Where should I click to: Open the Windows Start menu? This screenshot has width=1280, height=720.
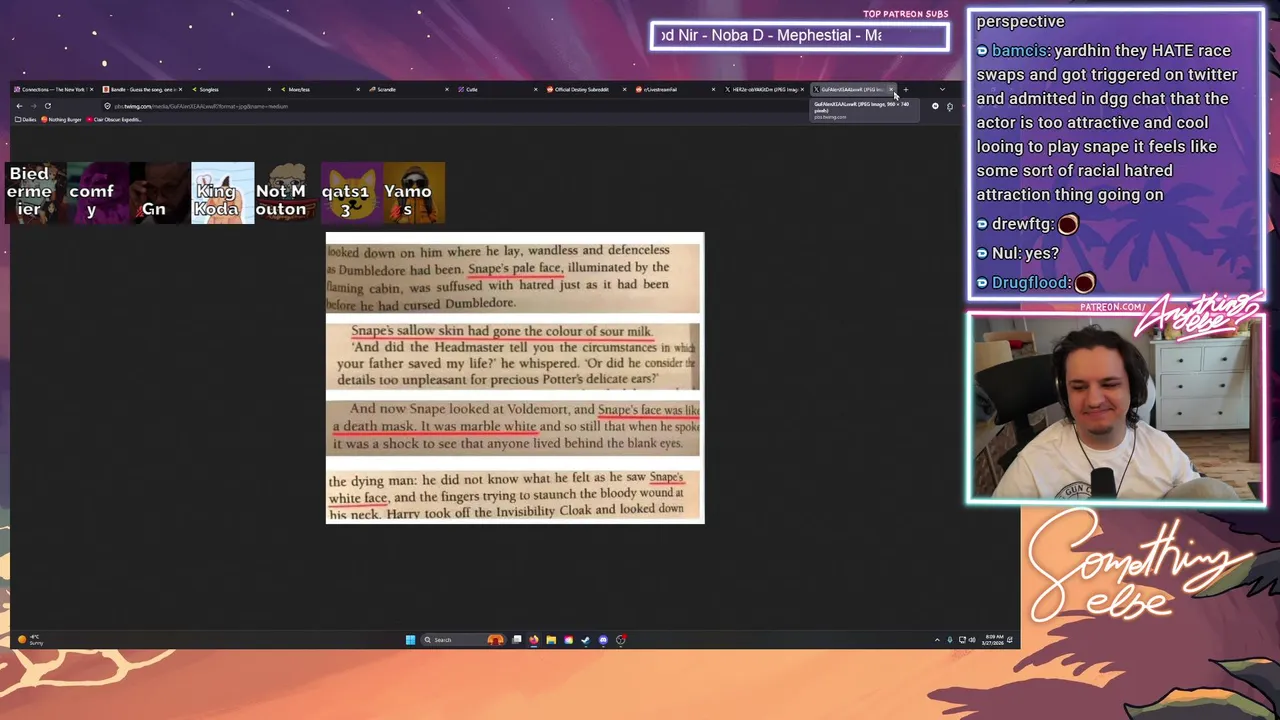click(x=410, y=640)
